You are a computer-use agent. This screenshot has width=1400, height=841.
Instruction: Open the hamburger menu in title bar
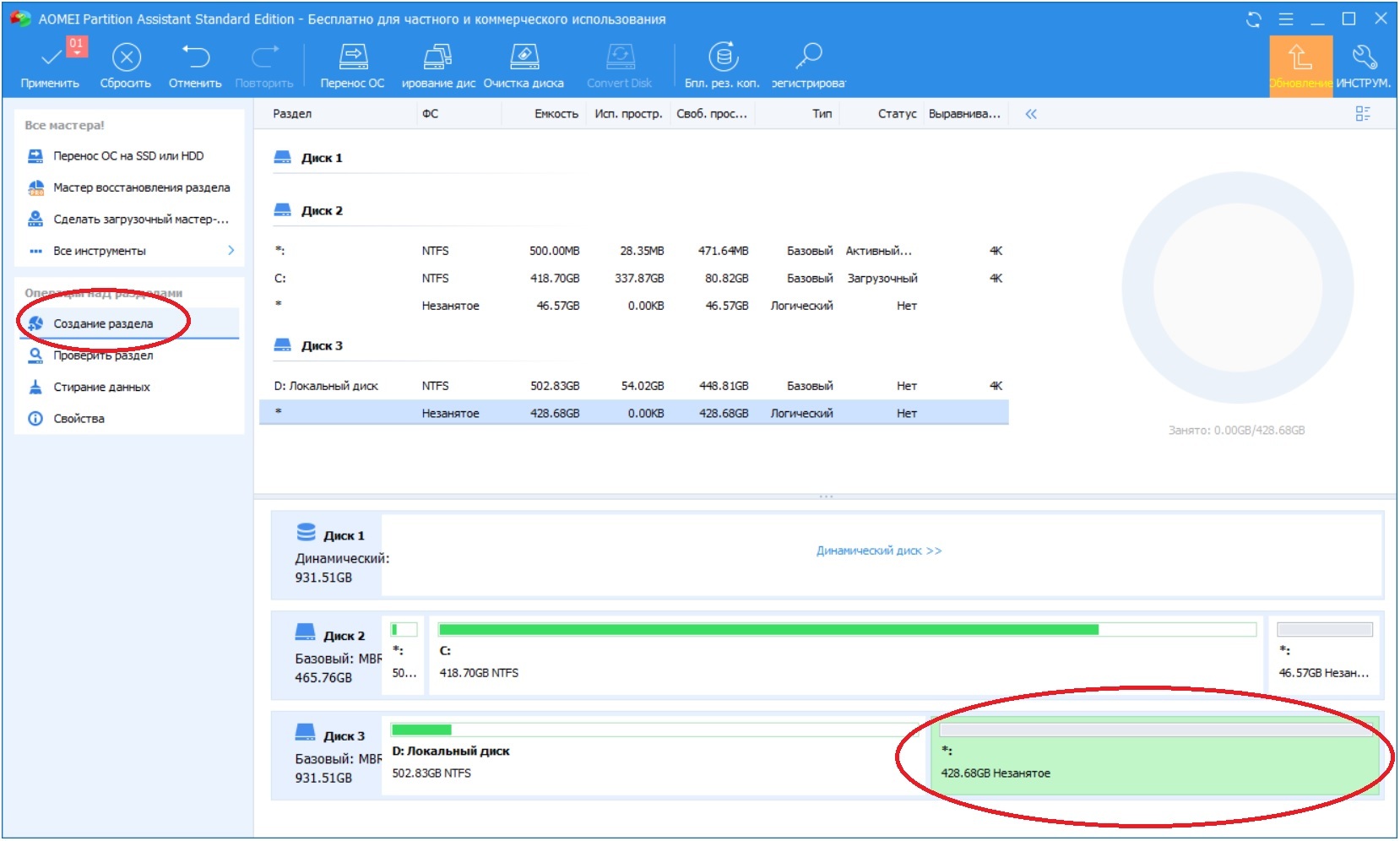tap(1286, 19)
